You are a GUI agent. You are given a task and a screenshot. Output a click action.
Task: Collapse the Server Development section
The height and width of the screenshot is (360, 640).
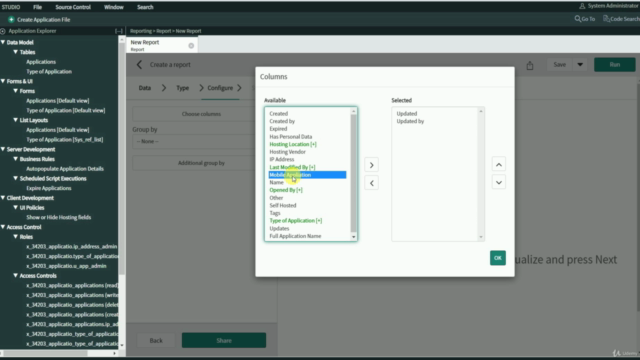pyautogui.click(x=3, y=149)
